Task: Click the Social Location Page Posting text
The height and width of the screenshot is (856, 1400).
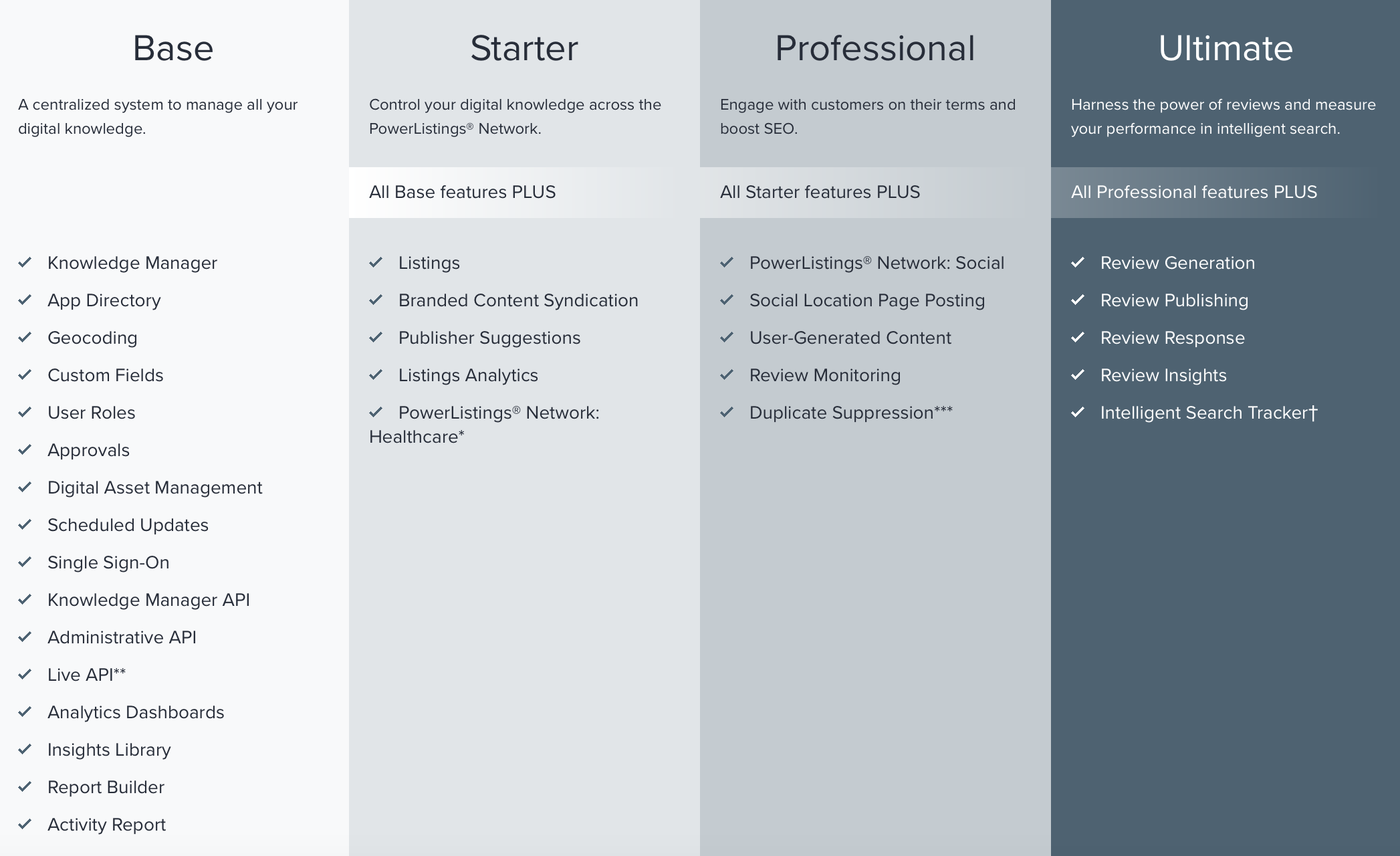Action: point(867,300)
